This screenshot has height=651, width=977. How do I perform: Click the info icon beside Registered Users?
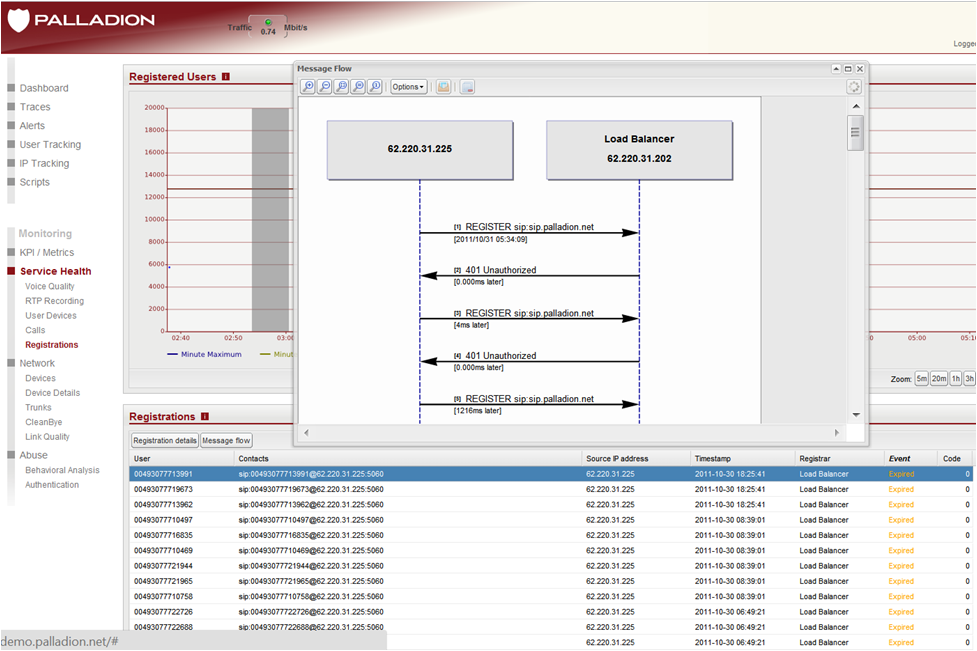(x=226, y=77)
